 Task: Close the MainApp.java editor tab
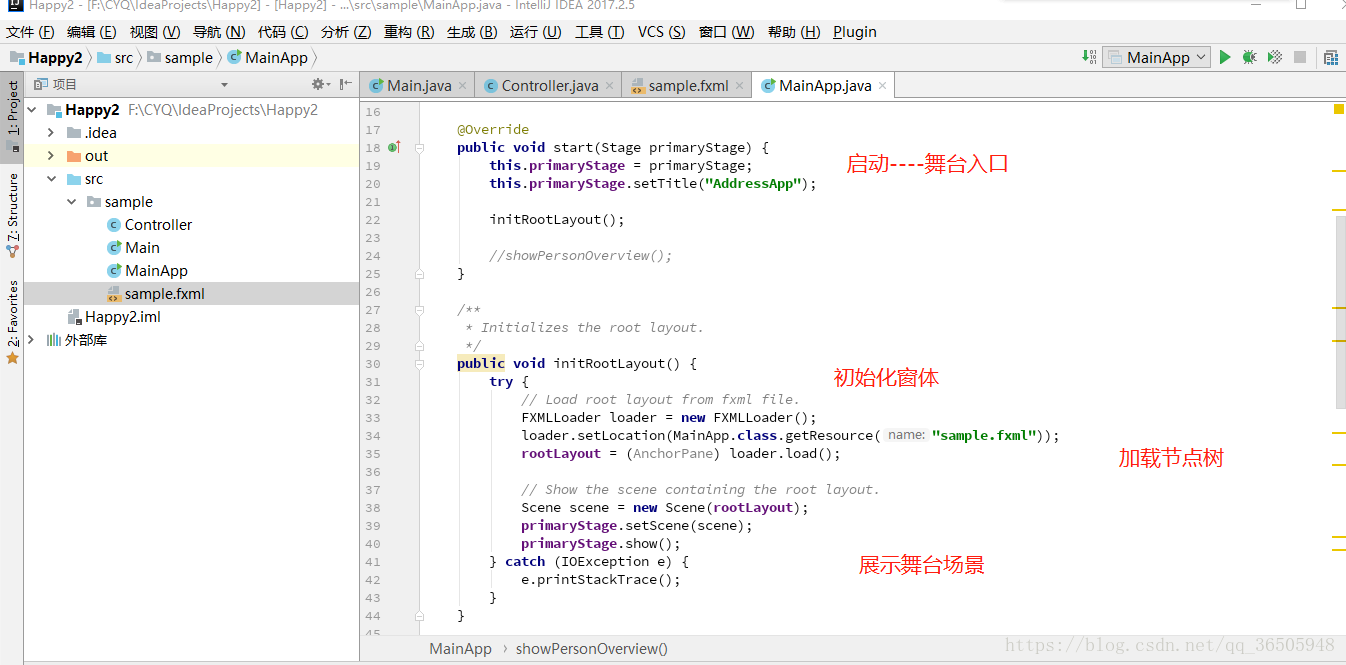882,86
